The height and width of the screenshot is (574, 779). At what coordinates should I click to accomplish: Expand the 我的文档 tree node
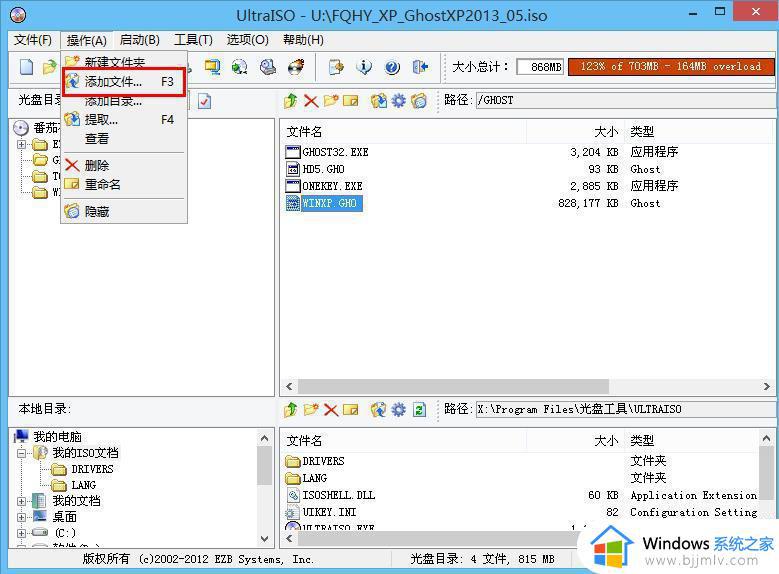pos(21,501)
